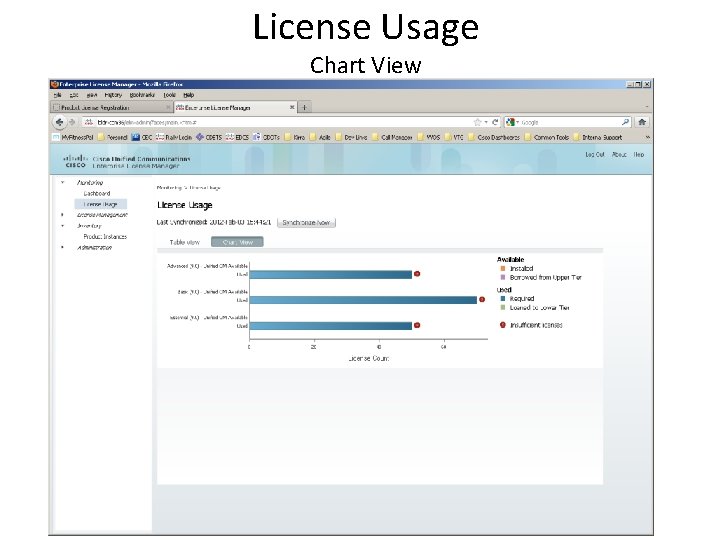Close the Product License Registration tab

(168, 107)
